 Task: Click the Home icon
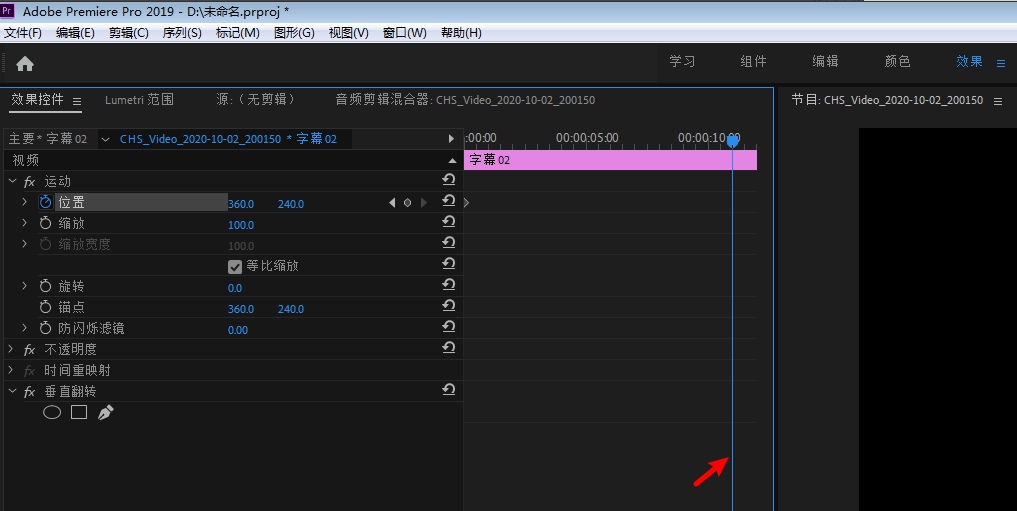[25, 63]
